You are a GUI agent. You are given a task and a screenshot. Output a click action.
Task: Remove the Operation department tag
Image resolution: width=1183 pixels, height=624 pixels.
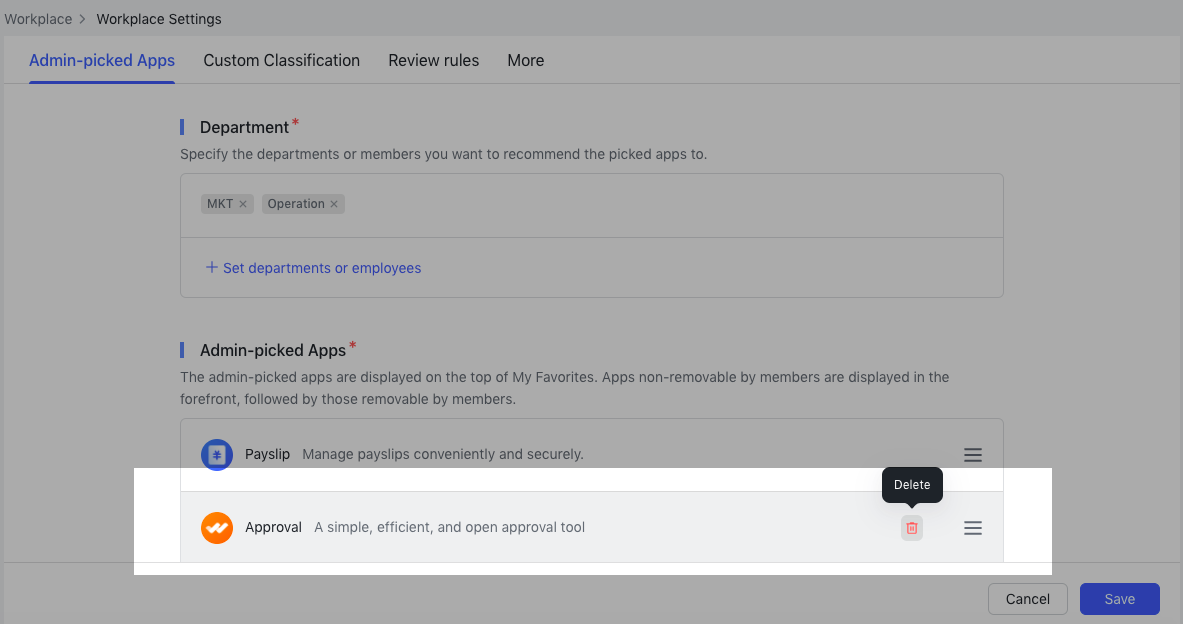[335, 203]
